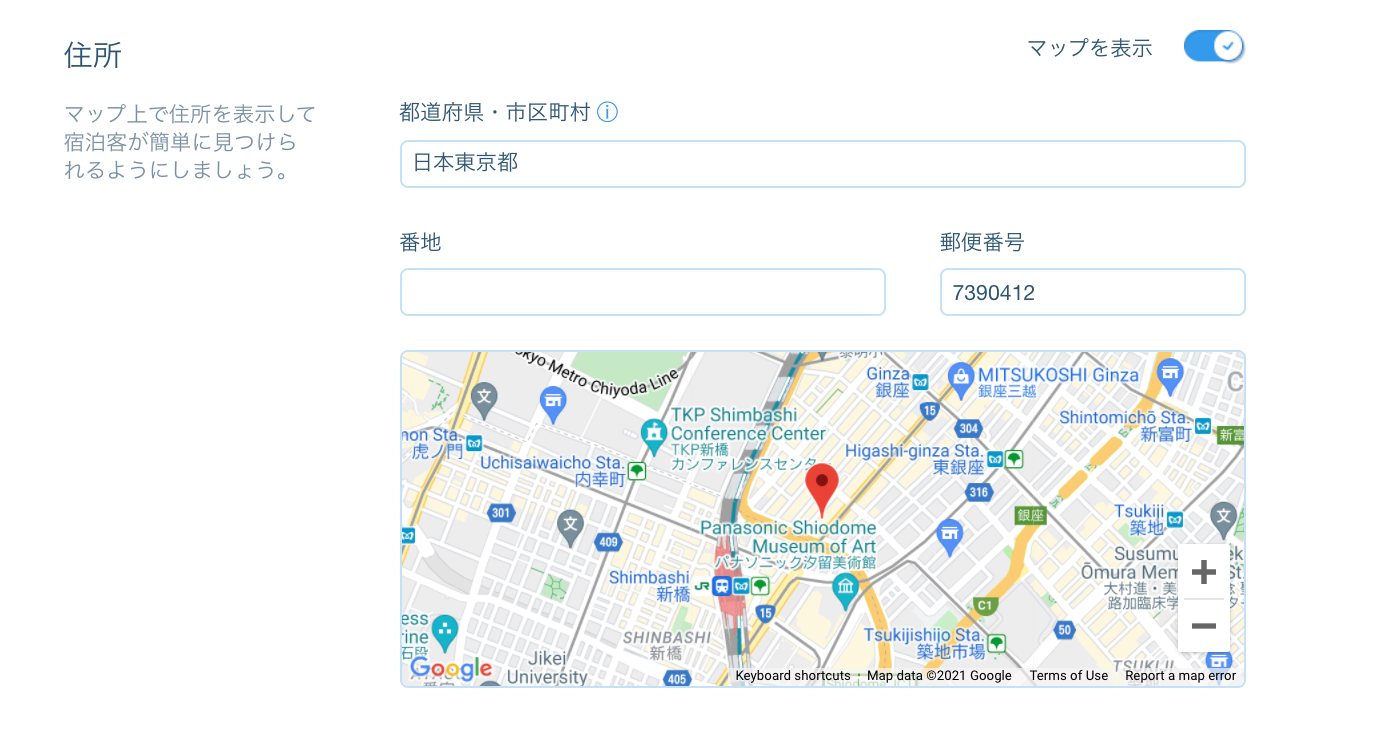The height and width of the screenshot is (734, 1386).
Task: Open Keyboard shortcuts on the map
Action: pos(792,676)
